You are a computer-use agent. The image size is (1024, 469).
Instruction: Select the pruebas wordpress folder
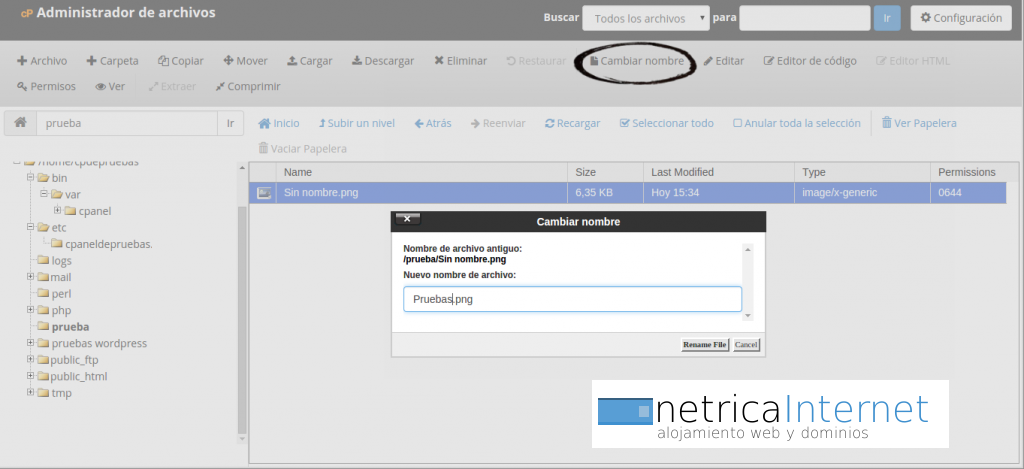pos(98,343)
